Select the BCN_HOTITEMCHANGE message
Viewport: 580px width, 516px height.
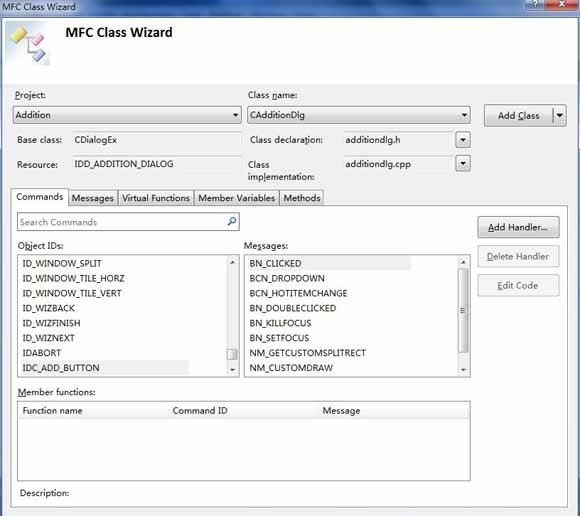pos(299,293)
